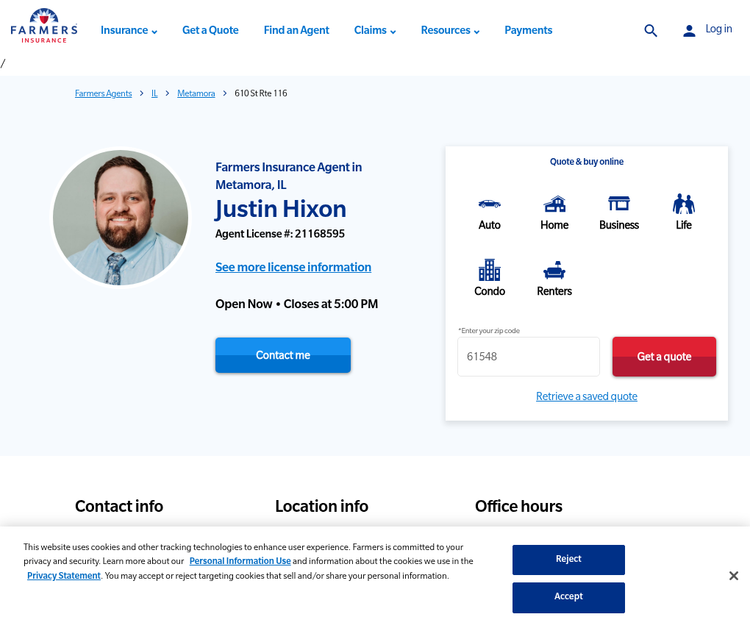This screenshot has height=628, width=750.
Task: Expand the Claims dropdown menu
Action: click(x=375, y=31)
